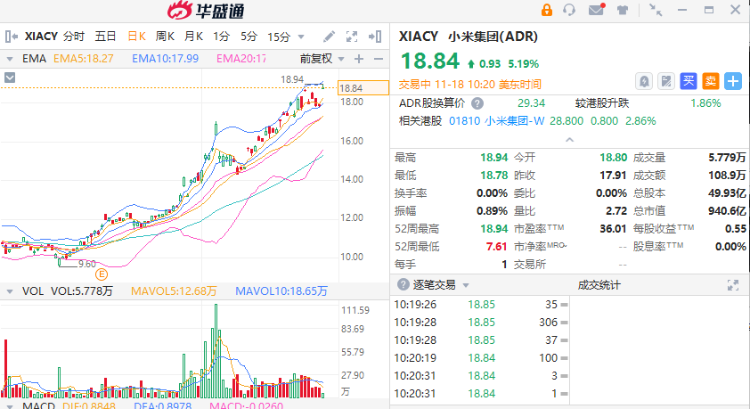This screenshot has width=750, height=409.
Task: Open customer service via headset icon
Action: (x=569, y=10)
